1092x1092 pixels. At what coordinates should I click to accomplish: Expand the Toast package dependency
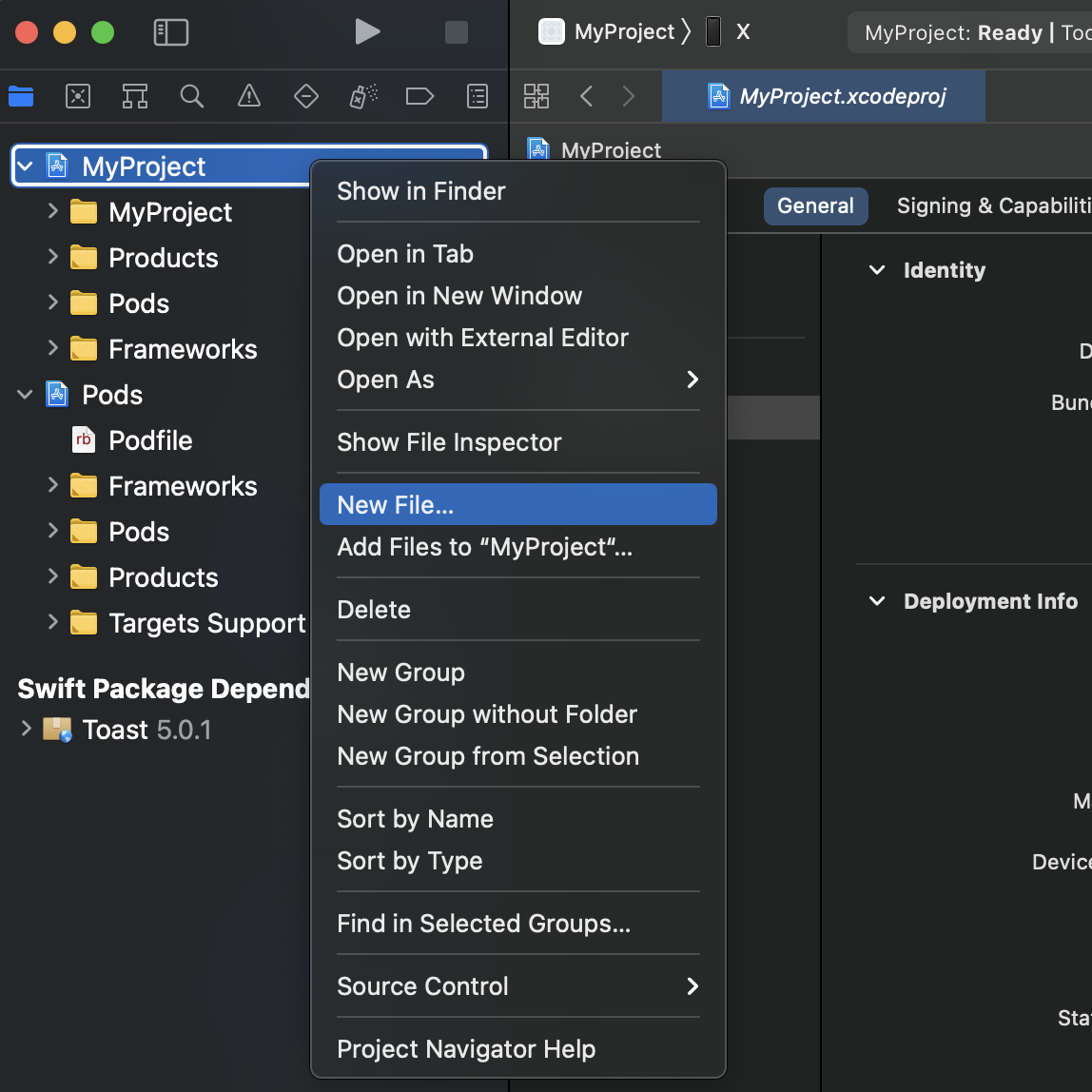(27, 730)
